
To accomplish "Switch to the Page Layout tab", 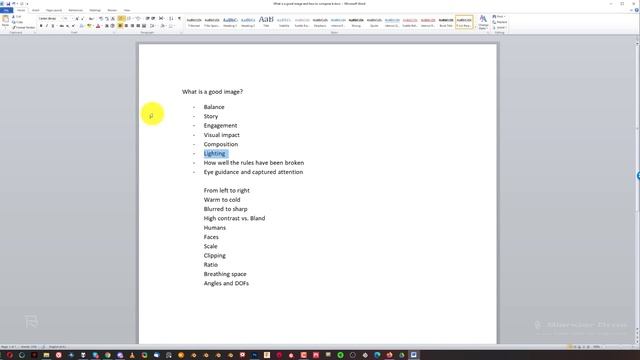I will [54, 10].
